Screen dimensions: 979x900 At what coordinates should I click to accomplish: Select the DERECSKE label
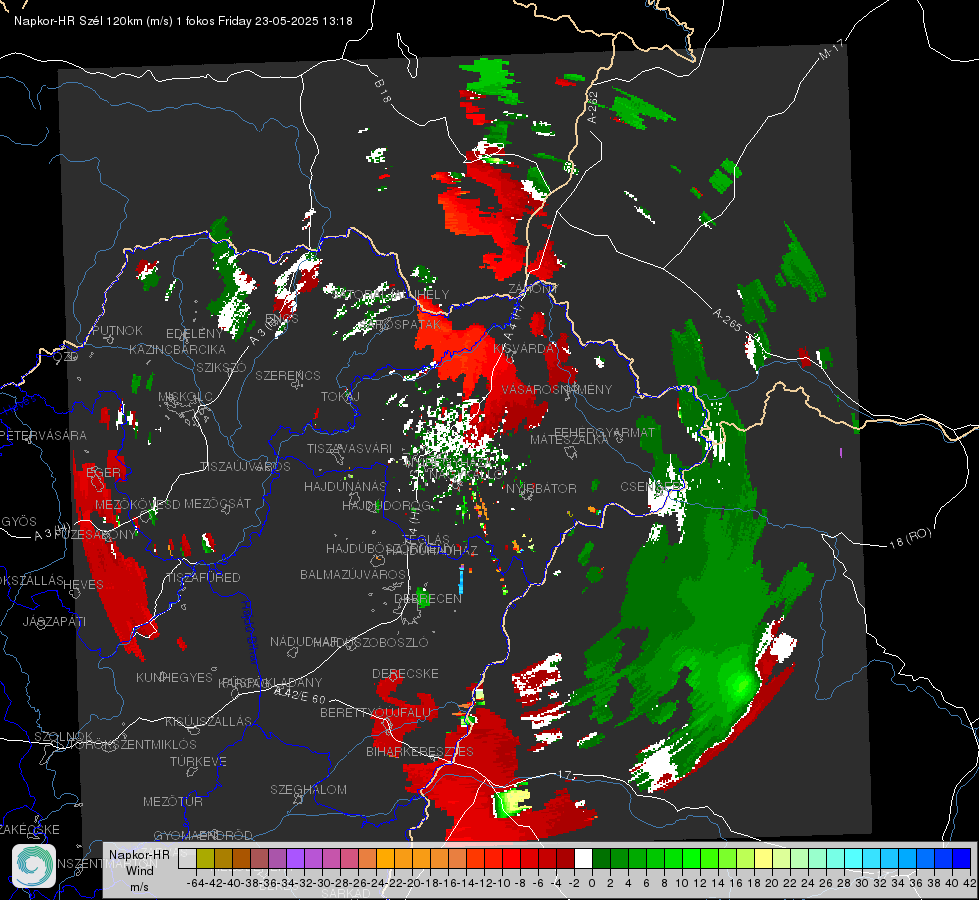(405, 674)
